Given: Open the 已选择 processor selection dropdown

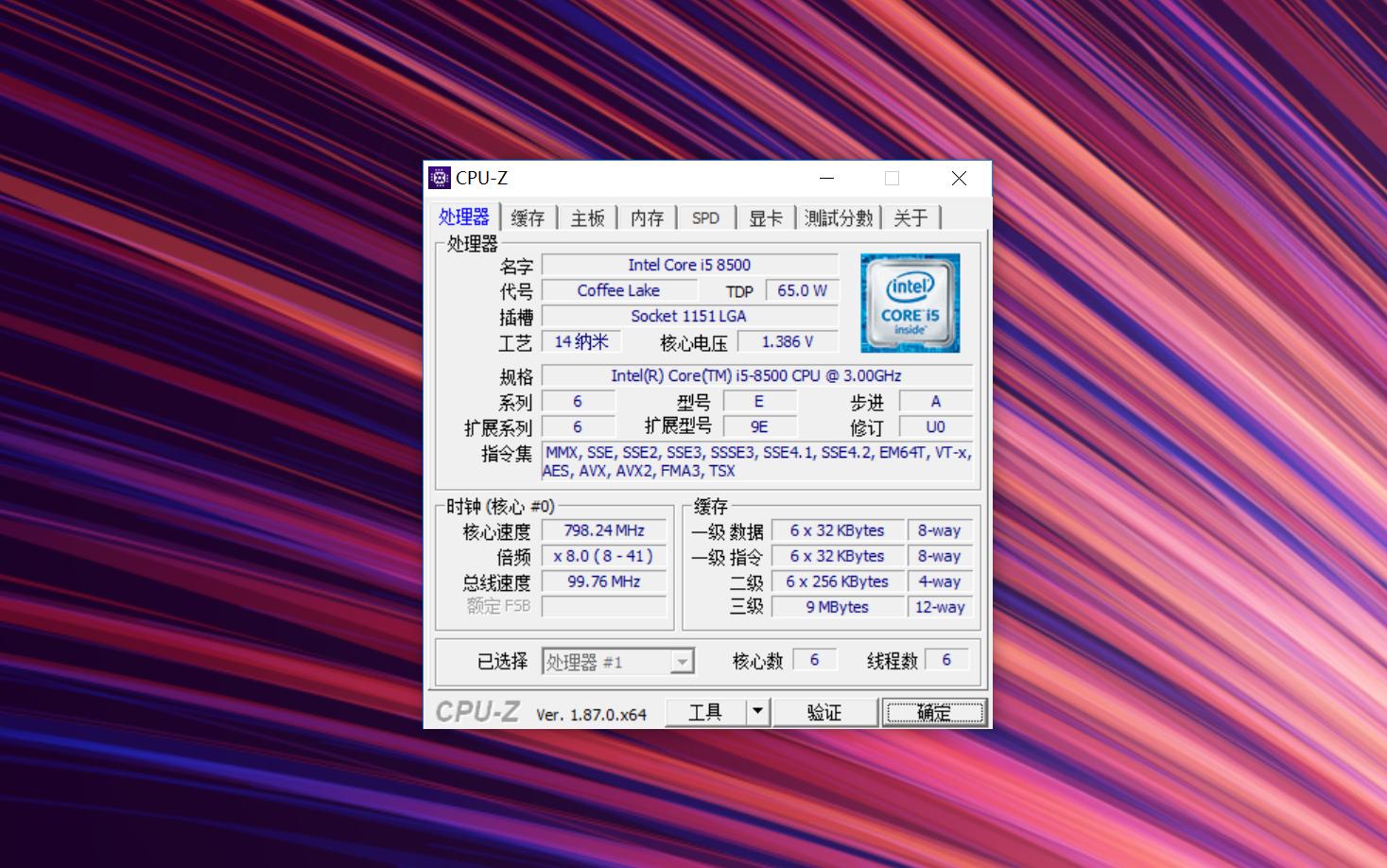Looking at the screenshot, I should [682, 660].
